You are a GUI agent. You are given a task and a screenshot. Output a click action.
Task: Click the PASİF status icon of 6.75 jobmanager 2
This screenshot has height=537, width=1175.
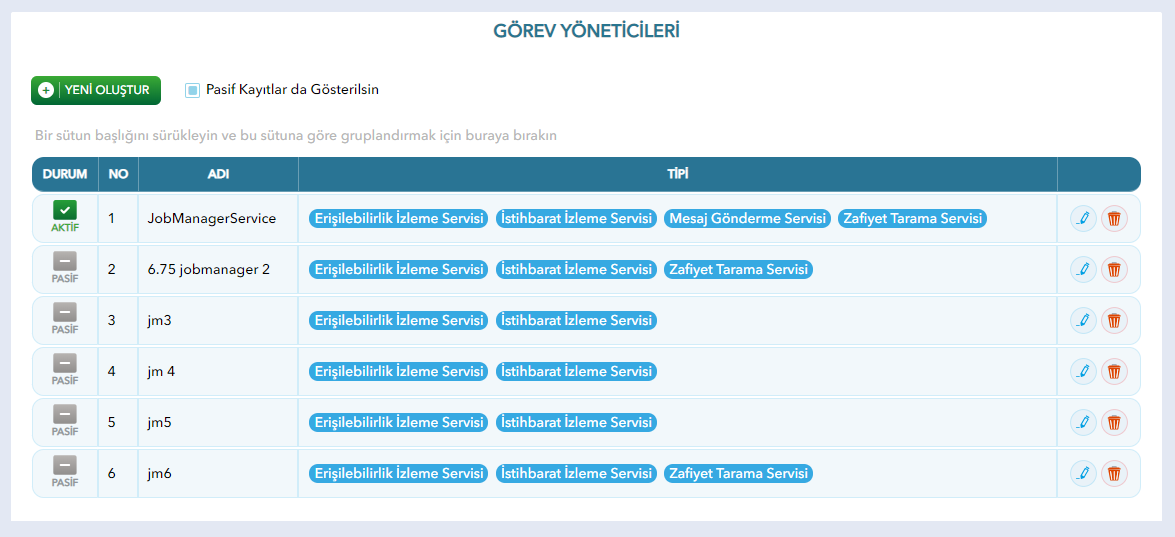(64, 261)
